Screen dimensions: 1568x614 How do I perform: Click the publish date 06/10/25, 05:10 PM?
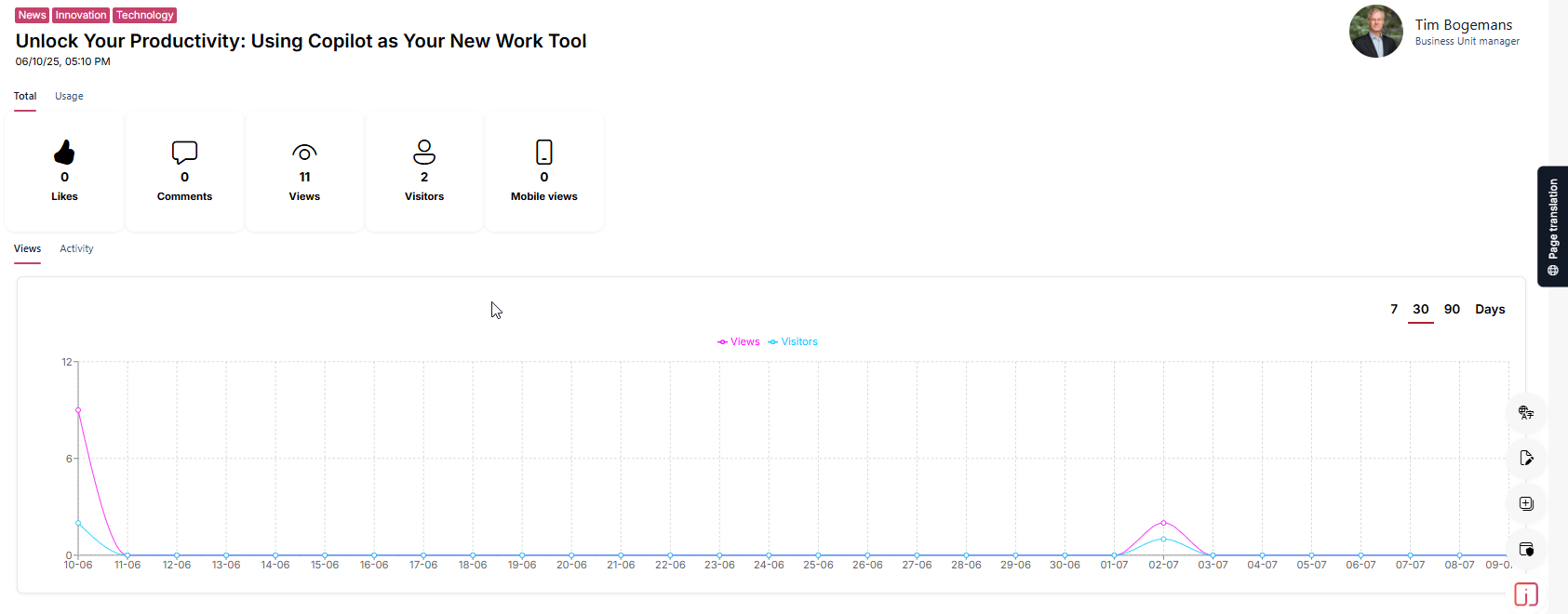coord(62,62)
